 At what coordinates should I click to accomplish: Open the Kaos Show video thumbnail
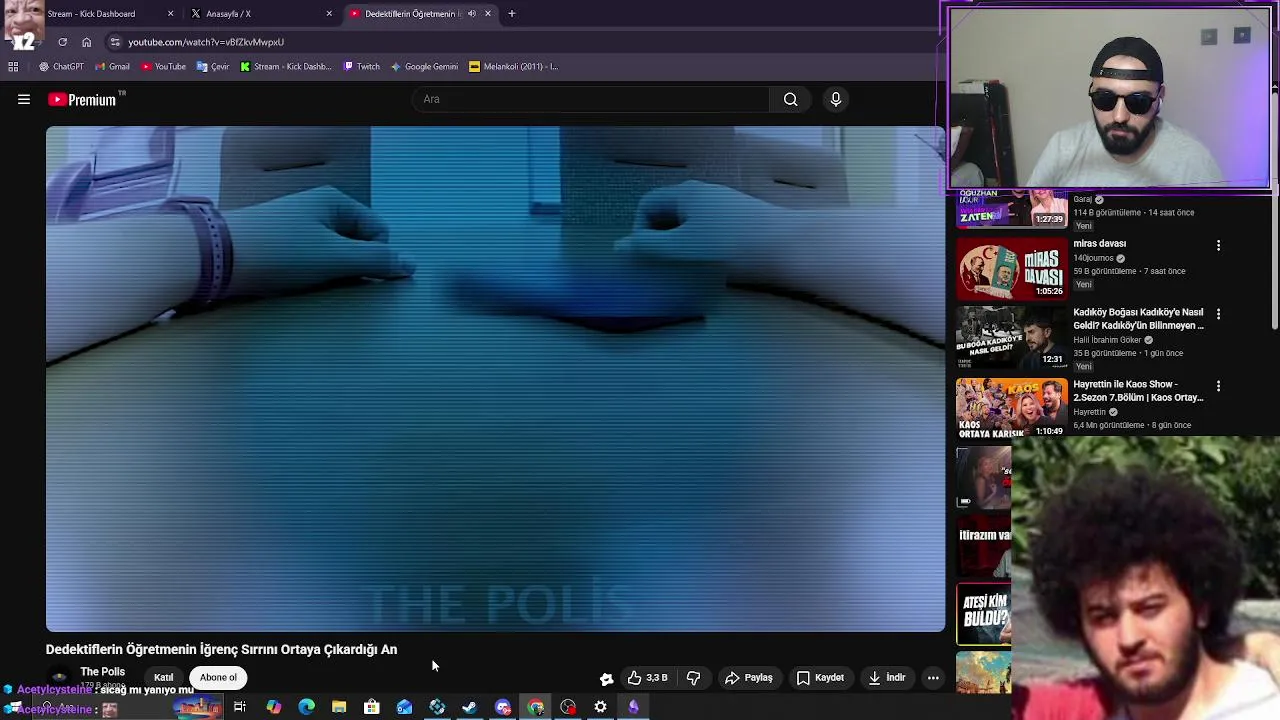(x=1011, y=408)
